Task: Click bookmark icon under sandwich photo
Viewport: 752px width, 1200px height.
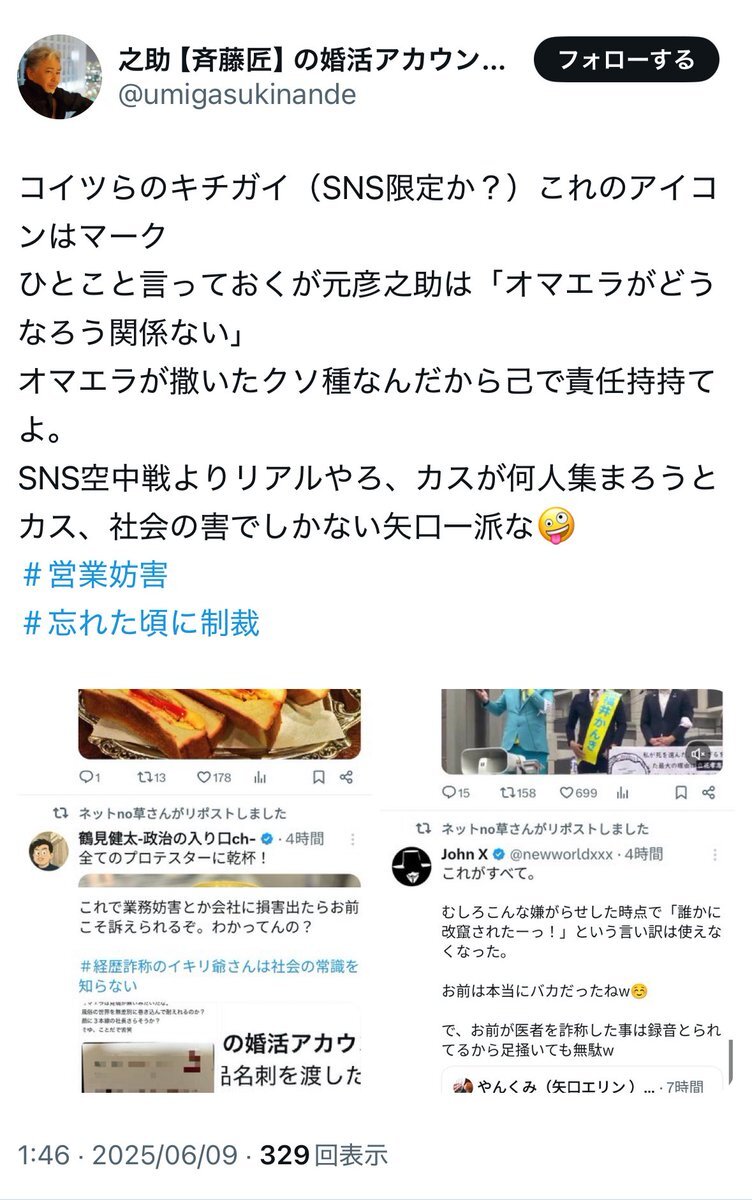Action: [318, 776]
